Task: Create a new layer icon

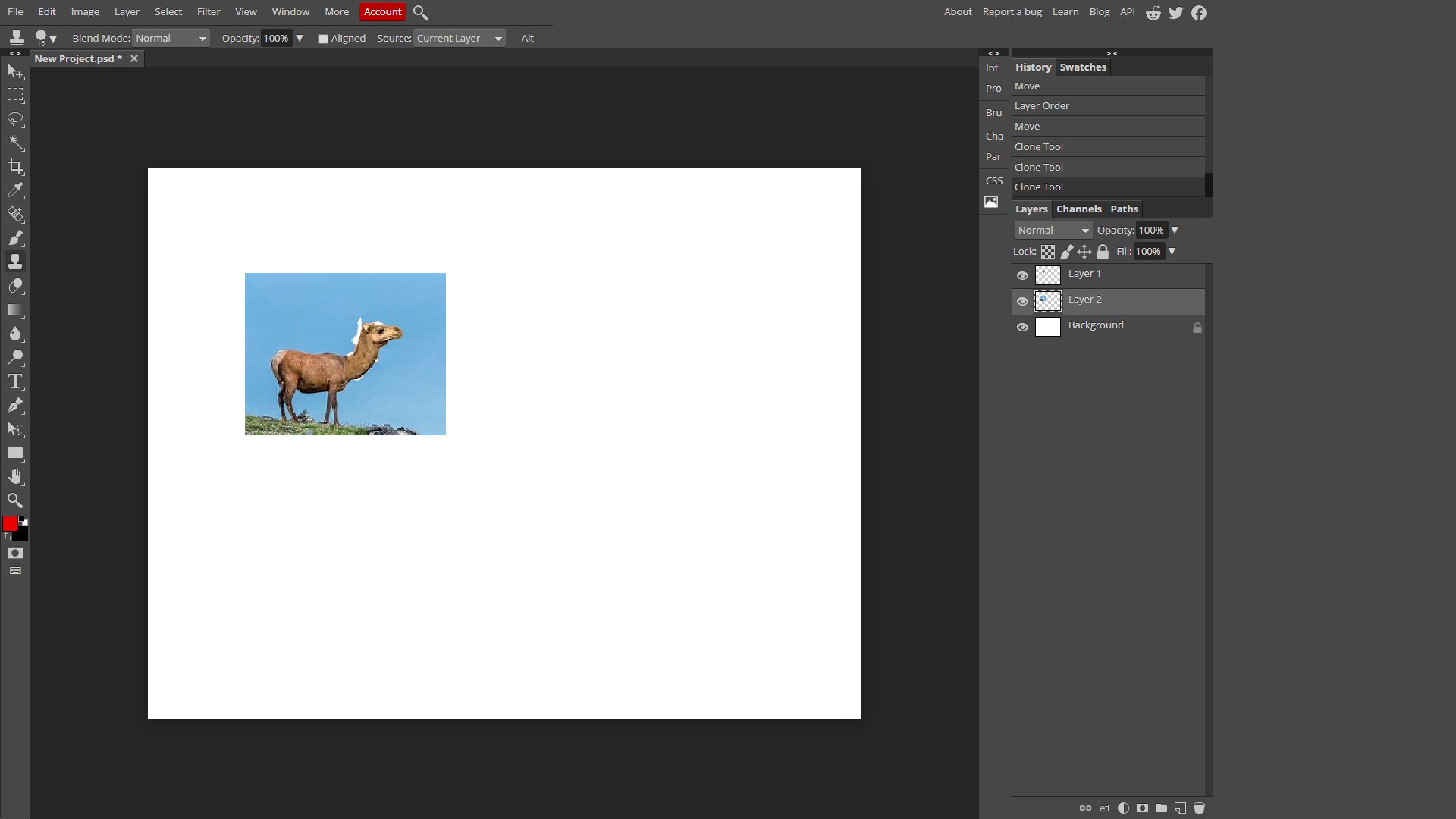Action: click(1180, 808)
